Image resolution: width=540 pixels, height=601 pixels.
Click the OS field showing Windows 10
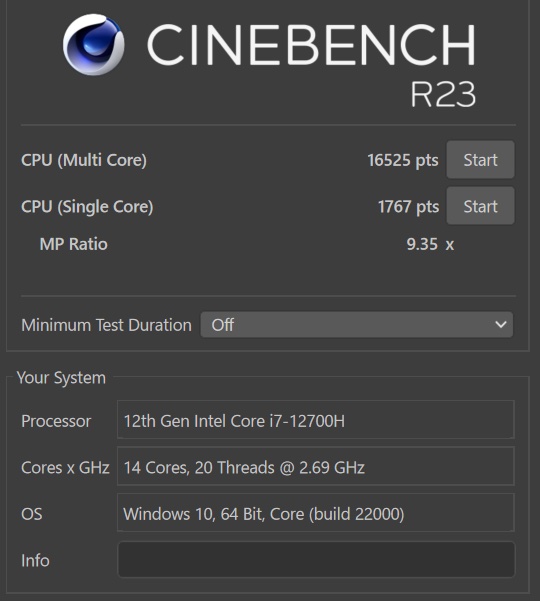316,513
